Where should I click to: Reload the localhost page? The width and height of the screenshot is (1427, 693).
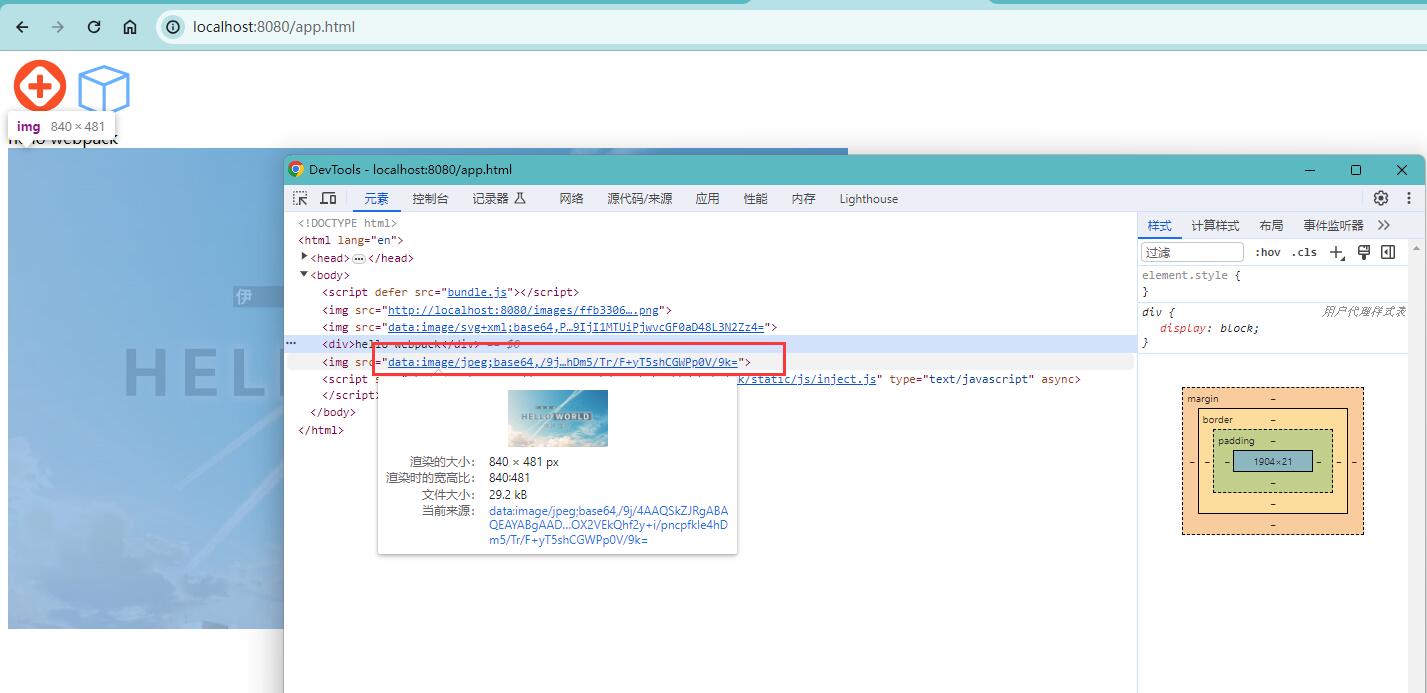point(94,27)
